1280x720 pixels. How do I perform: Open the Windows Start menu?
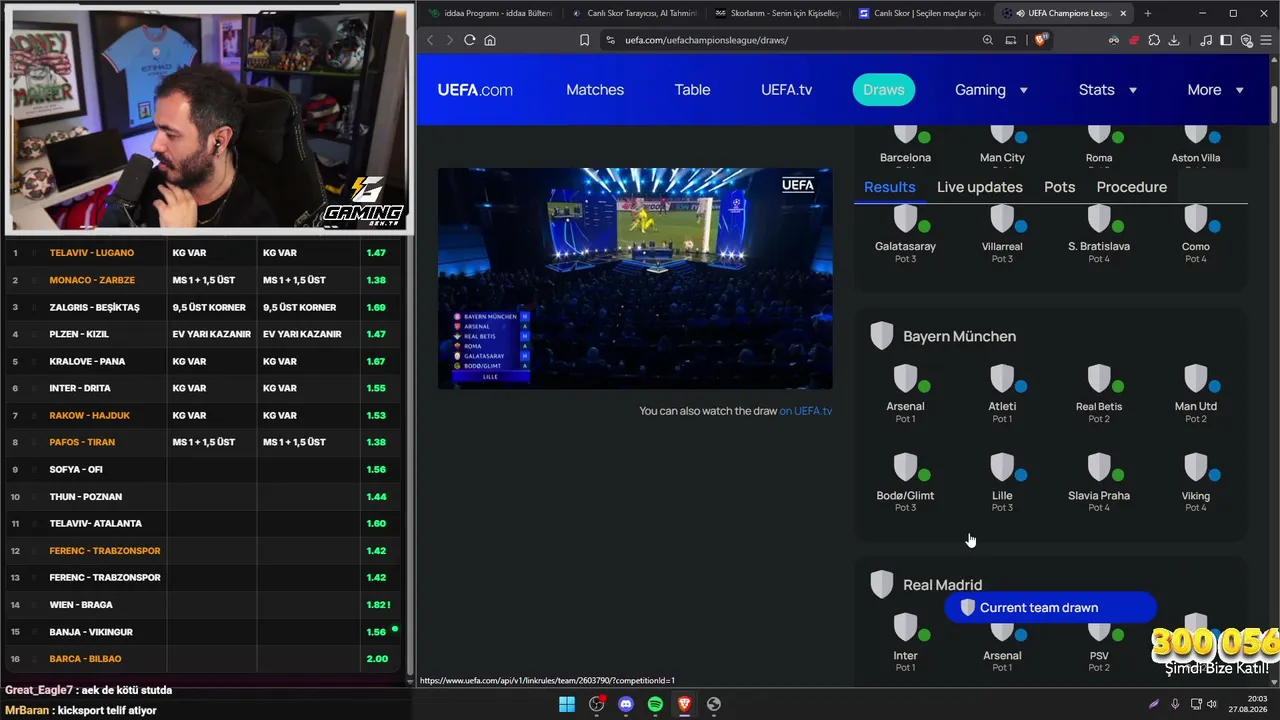click(x=567, y=704)
